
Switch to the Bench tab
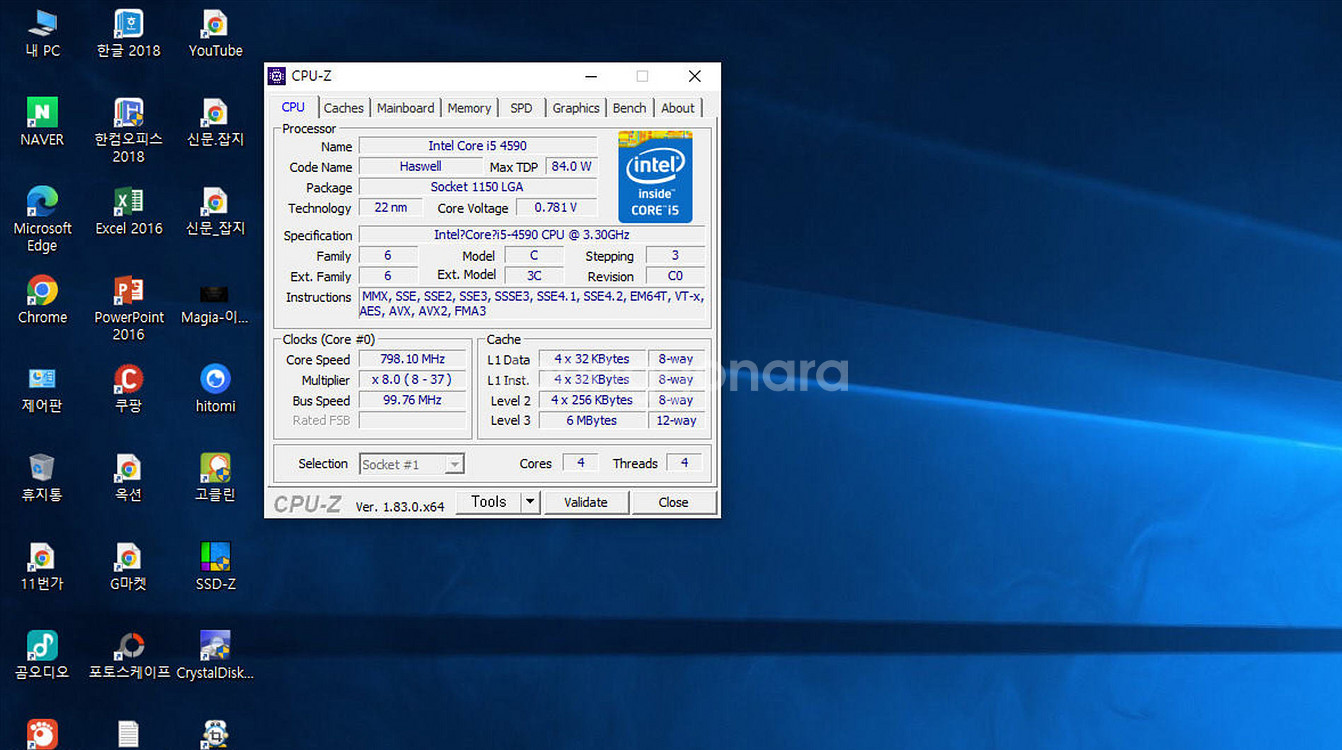tap(629, 108)
